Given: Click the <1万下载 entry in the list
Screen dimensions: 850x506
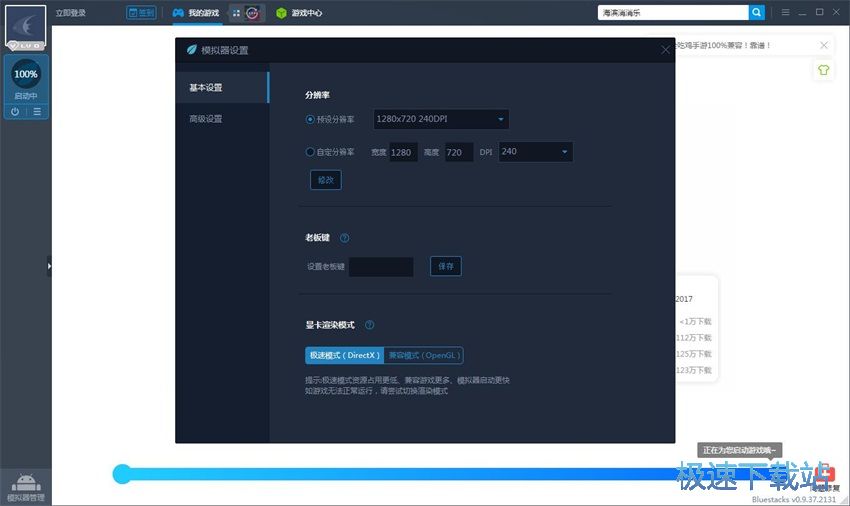Looking at the screenshot, I should coord(695,322).
